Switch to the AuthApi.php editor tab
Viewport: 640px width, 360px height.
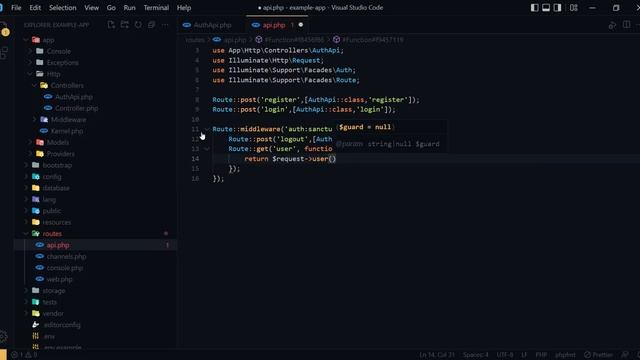click(212, 25)
